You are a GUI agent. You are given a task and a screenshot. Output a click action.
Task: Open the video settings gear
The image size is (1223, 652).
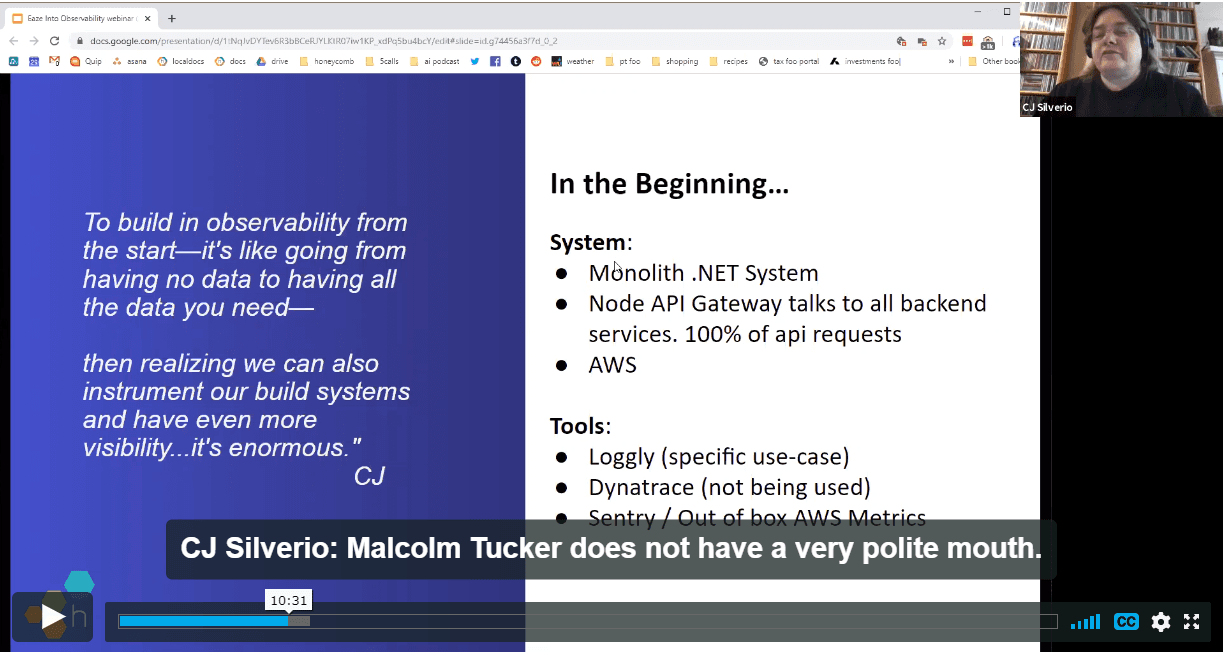[x=1160, y=622]
